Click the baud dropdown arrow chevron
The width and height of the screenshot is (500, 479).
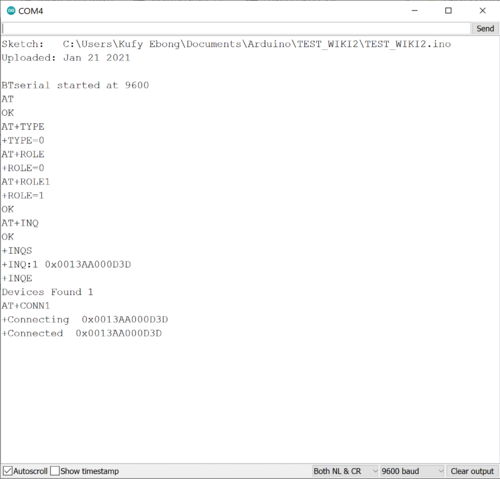[x=441, y=471]
